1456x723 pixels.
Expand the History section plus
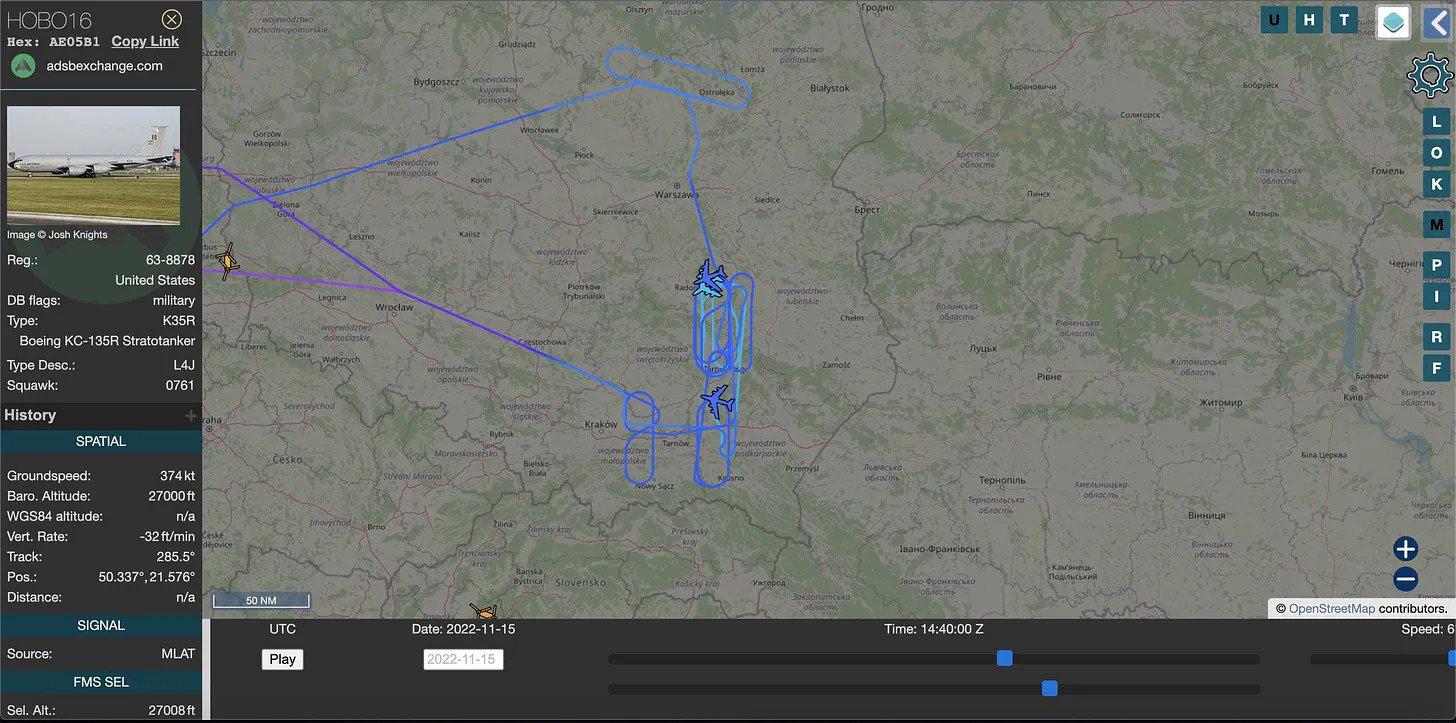[x=191, y=415]
